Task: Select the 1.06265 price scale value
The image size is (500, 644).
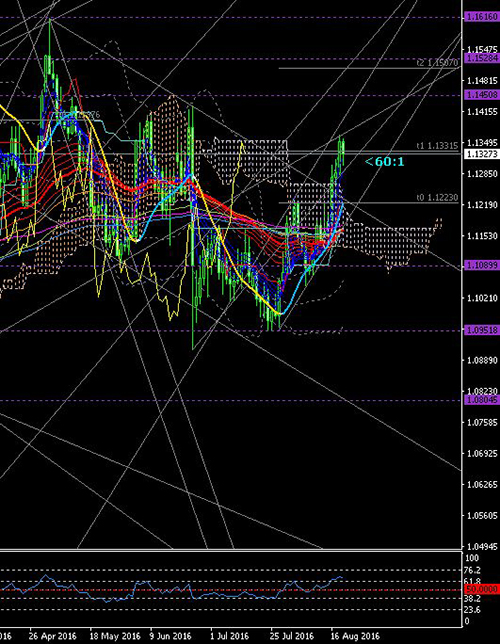Action: 482,485
